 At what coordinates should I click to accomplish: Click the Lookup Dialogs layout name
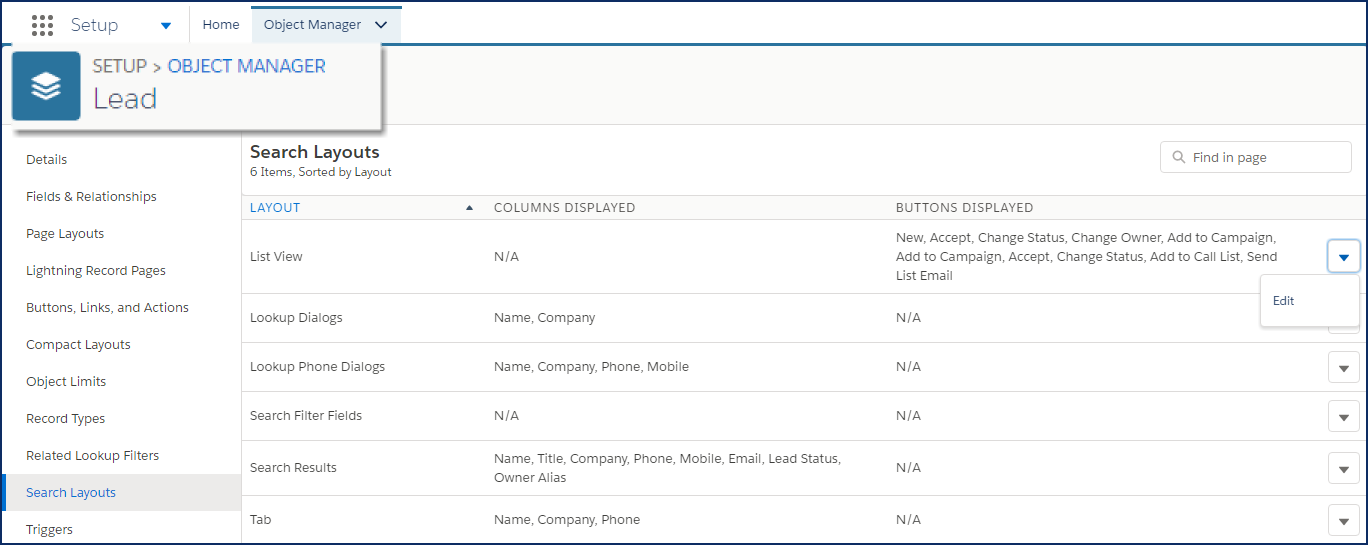pos(296,318)
